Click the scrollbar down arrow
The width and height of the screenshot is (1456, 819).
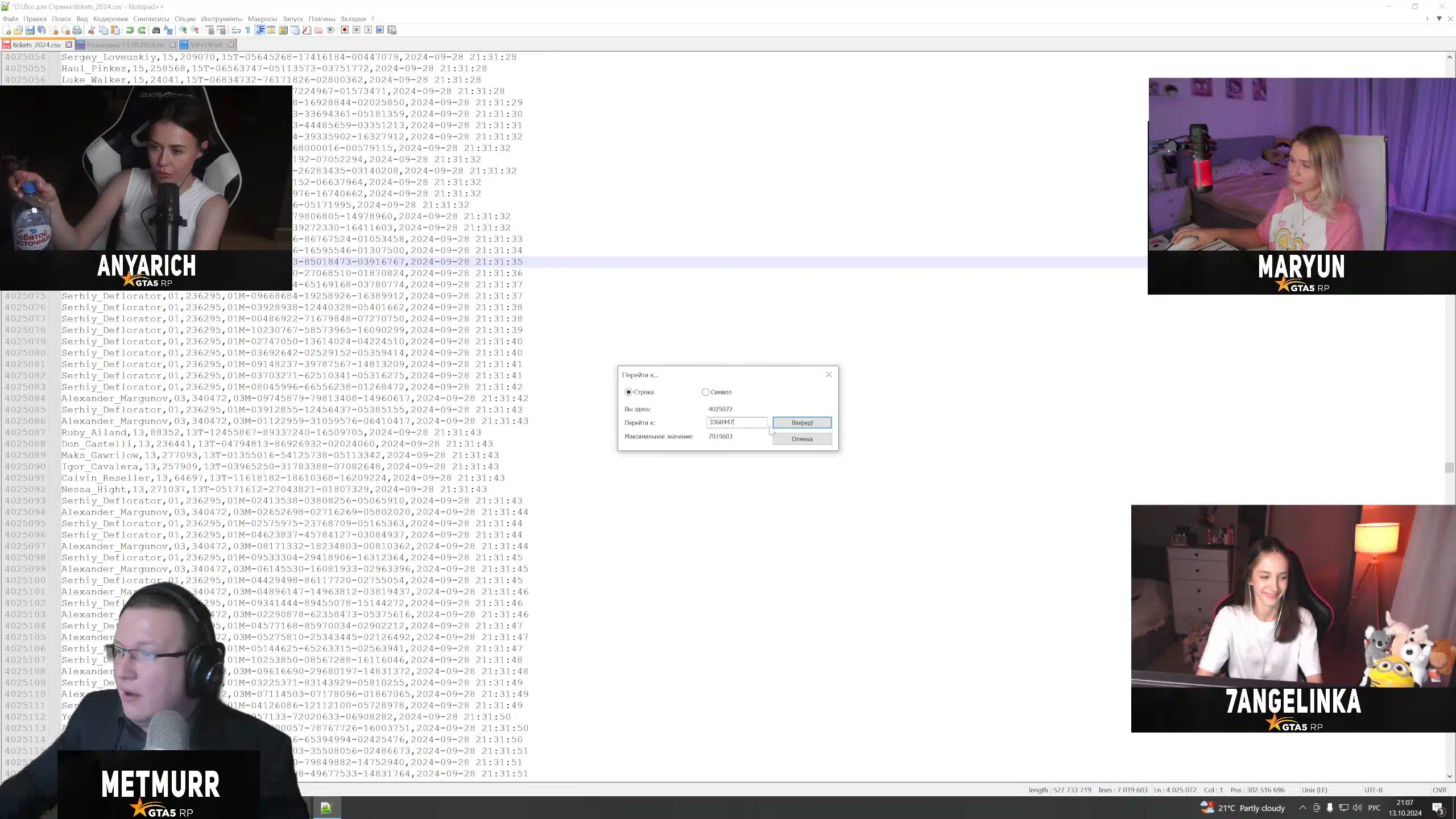click(1449, 776)
